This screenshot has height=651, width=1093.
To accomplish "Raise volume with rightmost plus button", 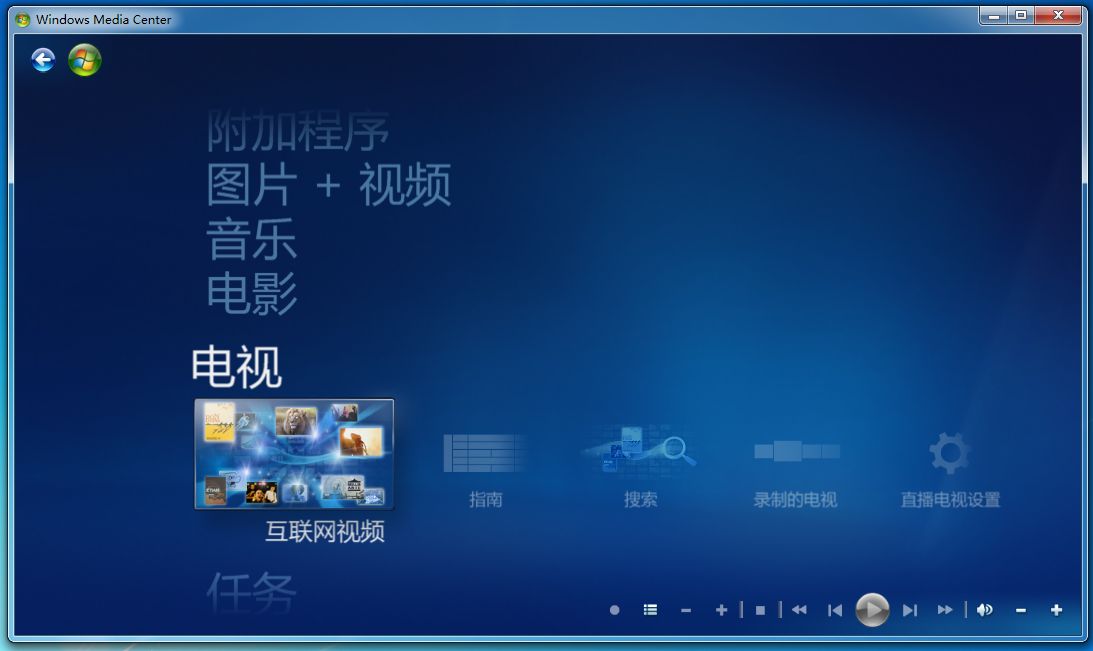I will [x=1056, y=611].
